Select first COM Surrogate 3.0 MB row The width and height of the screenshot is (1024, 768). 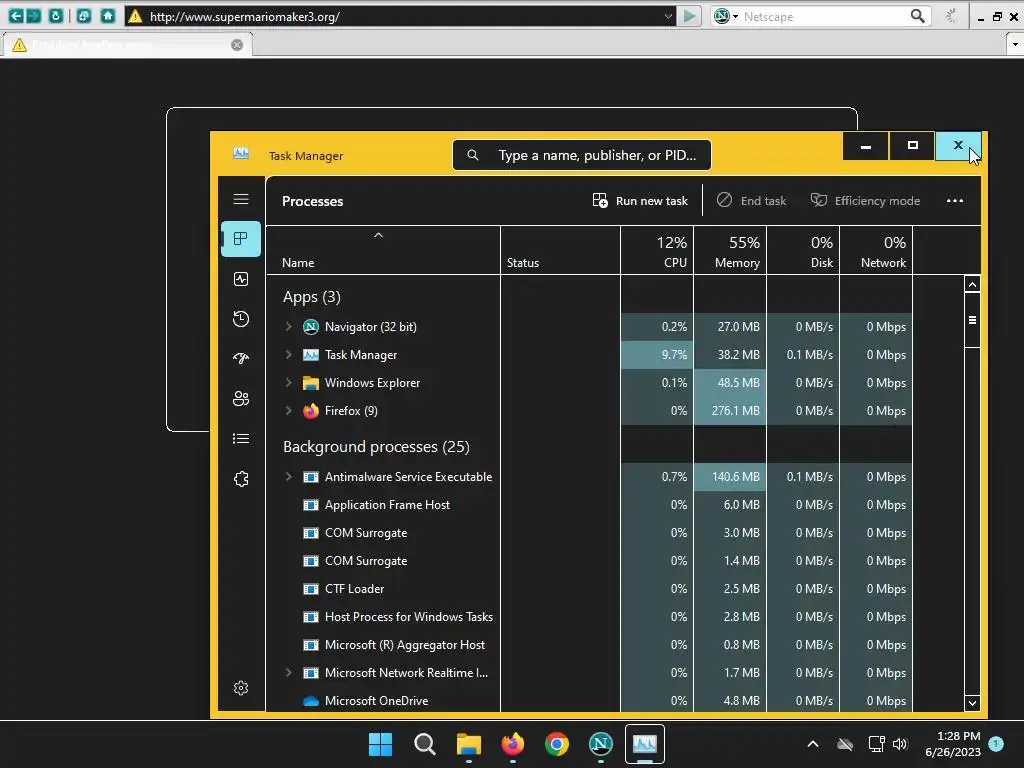(x=590, y=533)
